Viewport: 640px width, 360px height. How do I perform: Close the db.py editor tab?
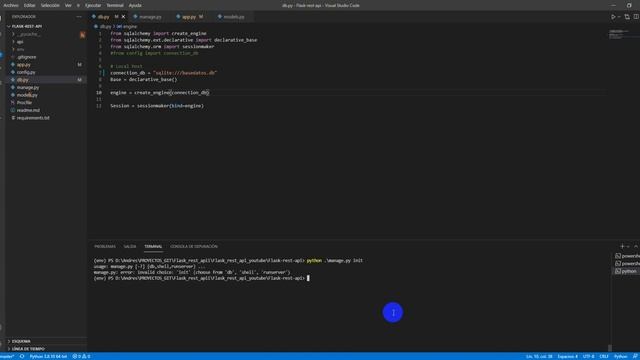pyautogui.click(x=123, y=17)
